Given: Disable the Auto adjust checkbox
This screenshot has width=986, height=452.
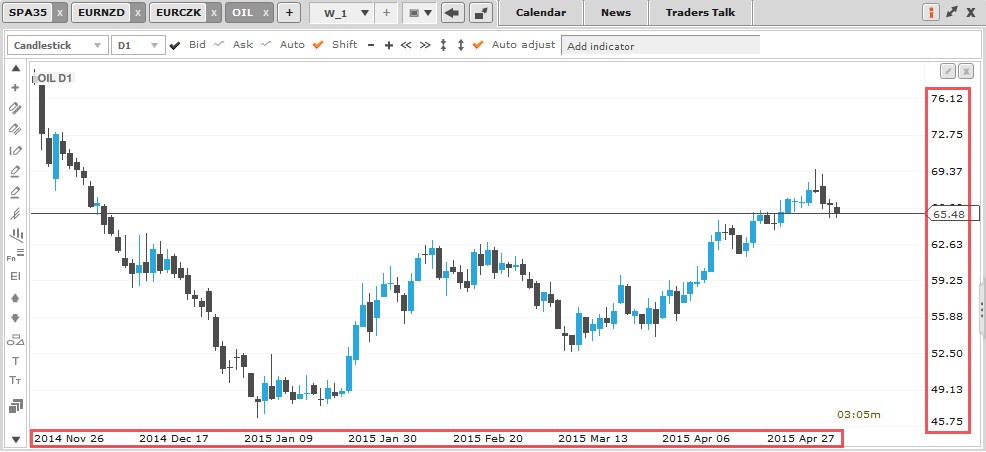Looking at the screenshot, I should coord(477,45).
